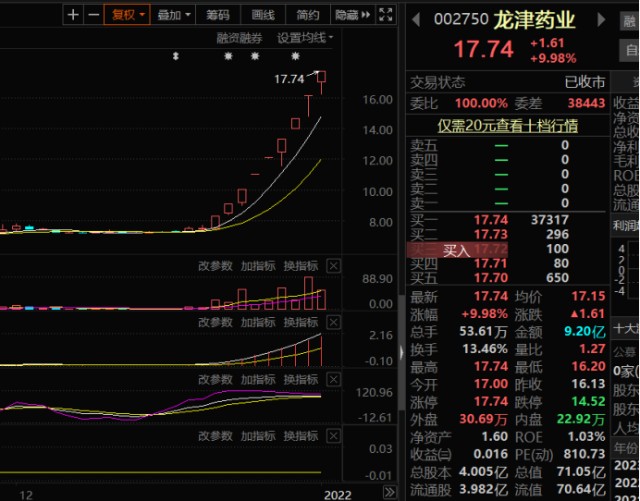The image size is (640, 501).
Task: Toggle the 筹码 chip distribution view
Action: pos(218,15)
